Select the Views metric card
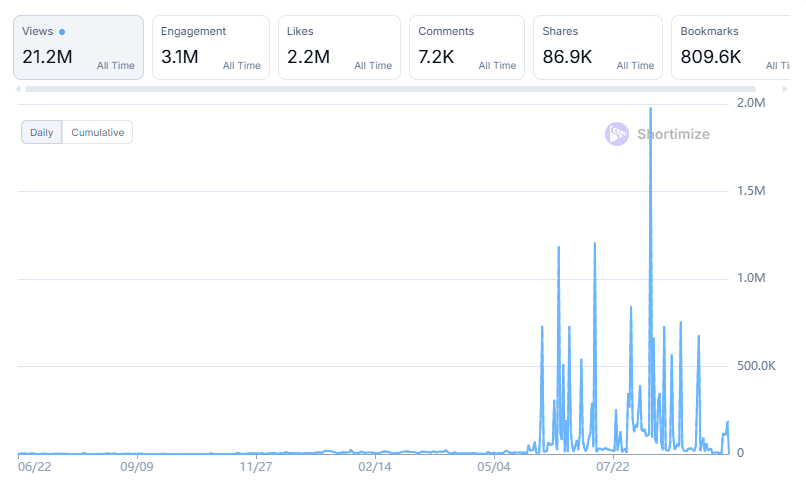 [78, 47]
